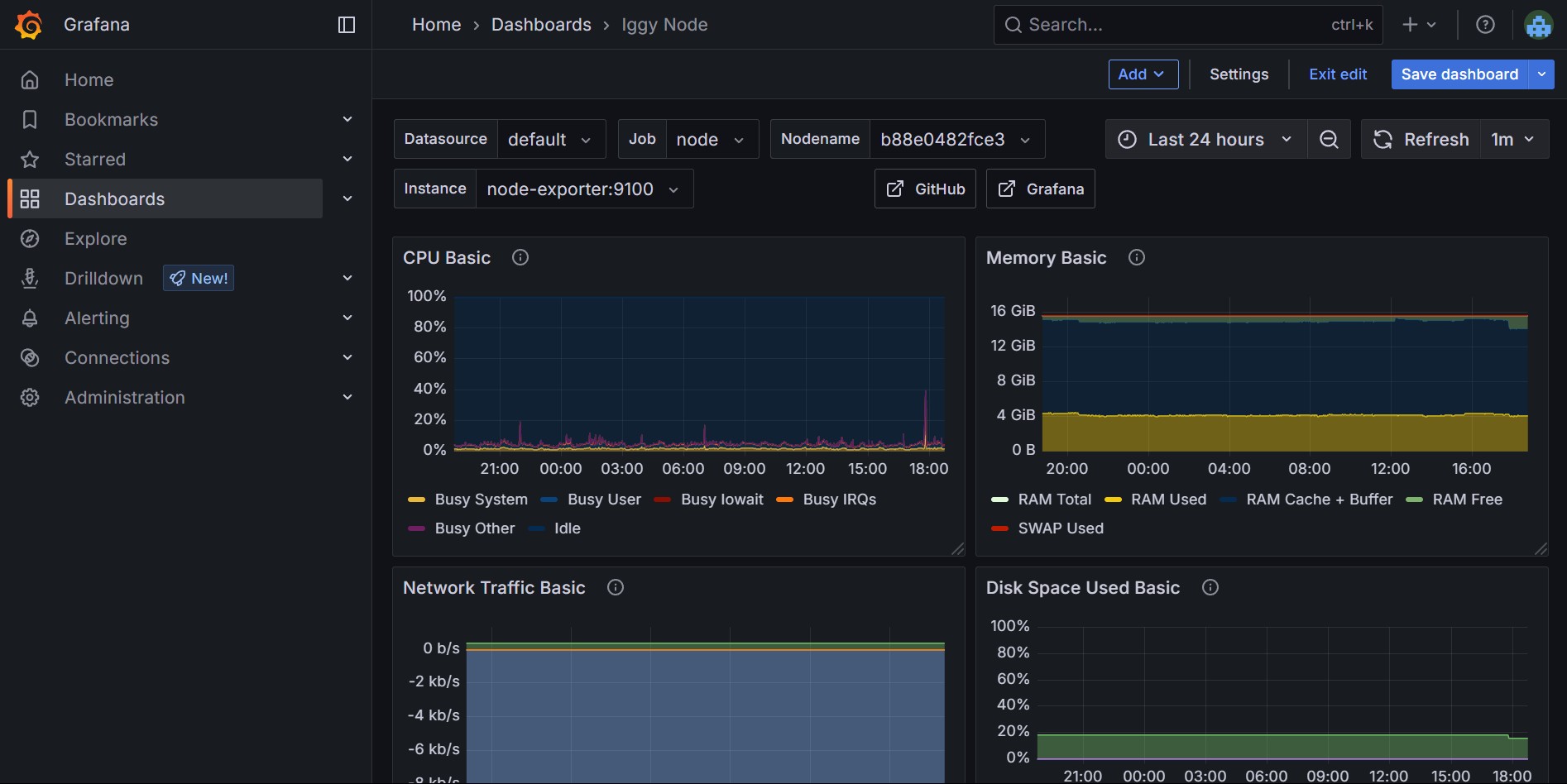Open the help question mark icon
This screenshot has height=784, width=1567.
pos(1485,24)
